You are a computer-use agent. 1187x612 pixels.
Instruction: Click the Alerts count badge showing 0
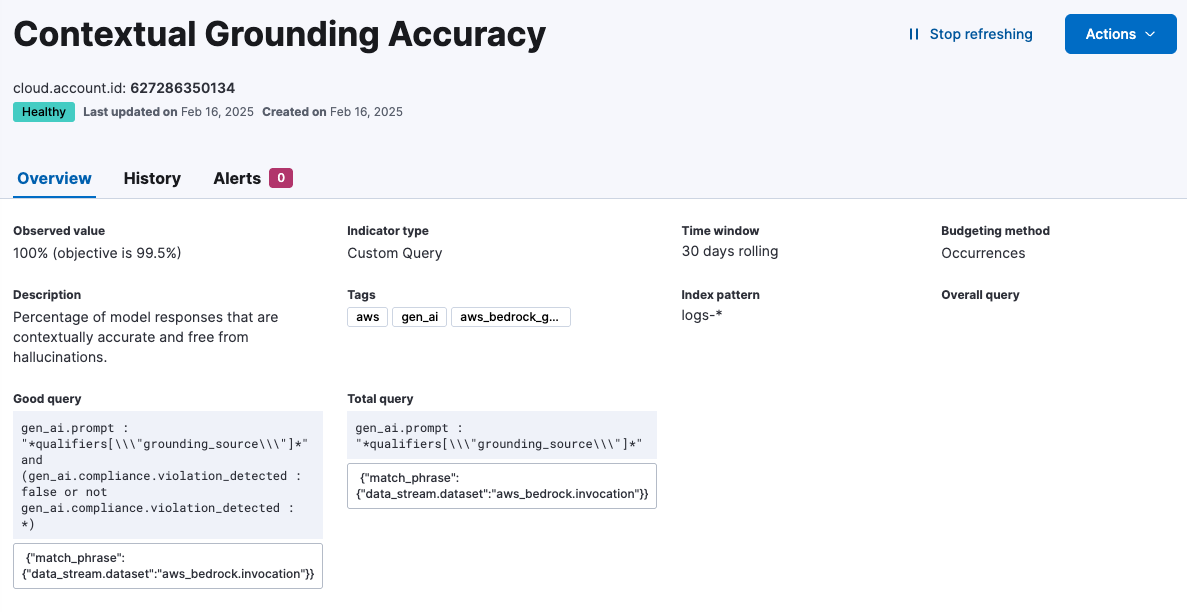click(x=281, y=178)
